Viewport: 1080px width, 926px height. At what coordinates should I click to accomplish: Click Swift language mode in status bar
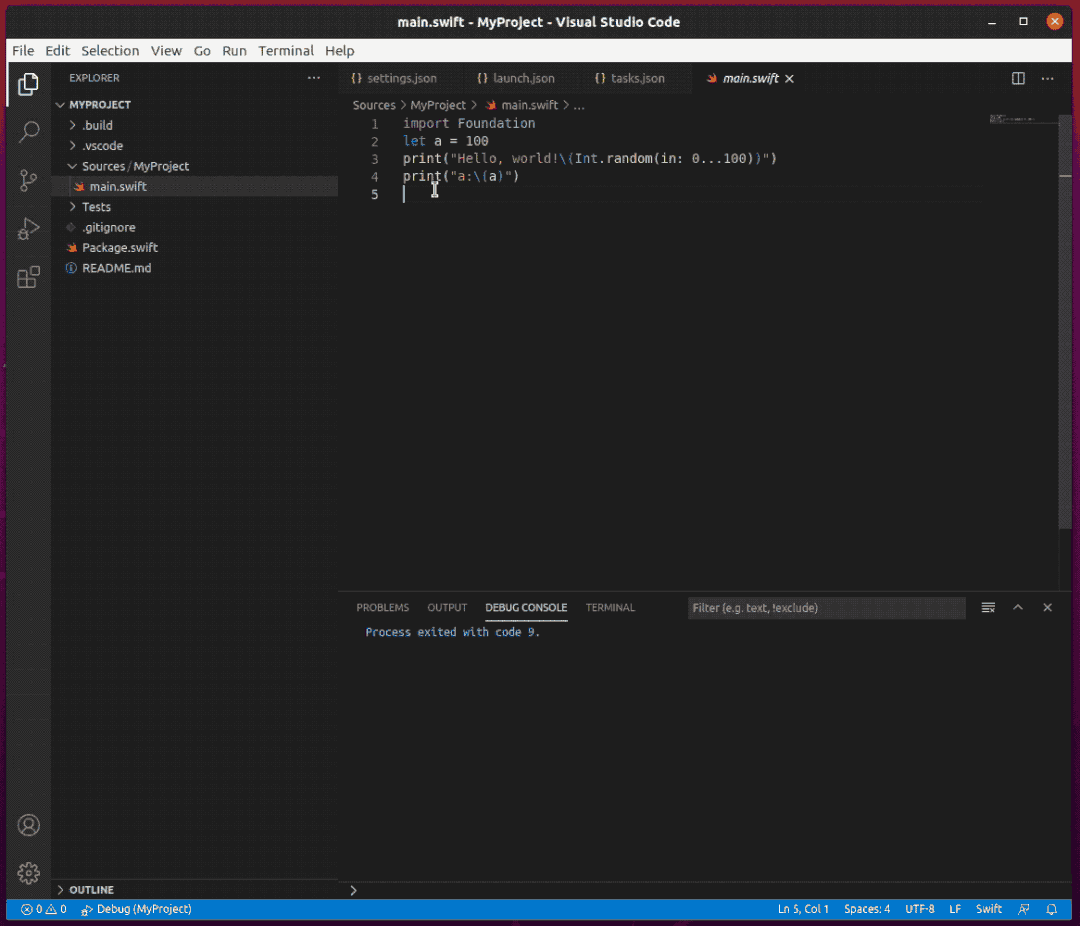[x=988, y=909]
